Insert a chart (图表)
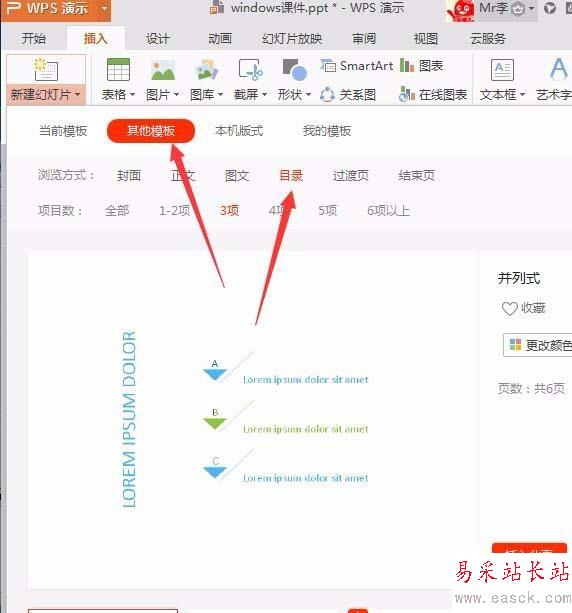 [421, 66]
